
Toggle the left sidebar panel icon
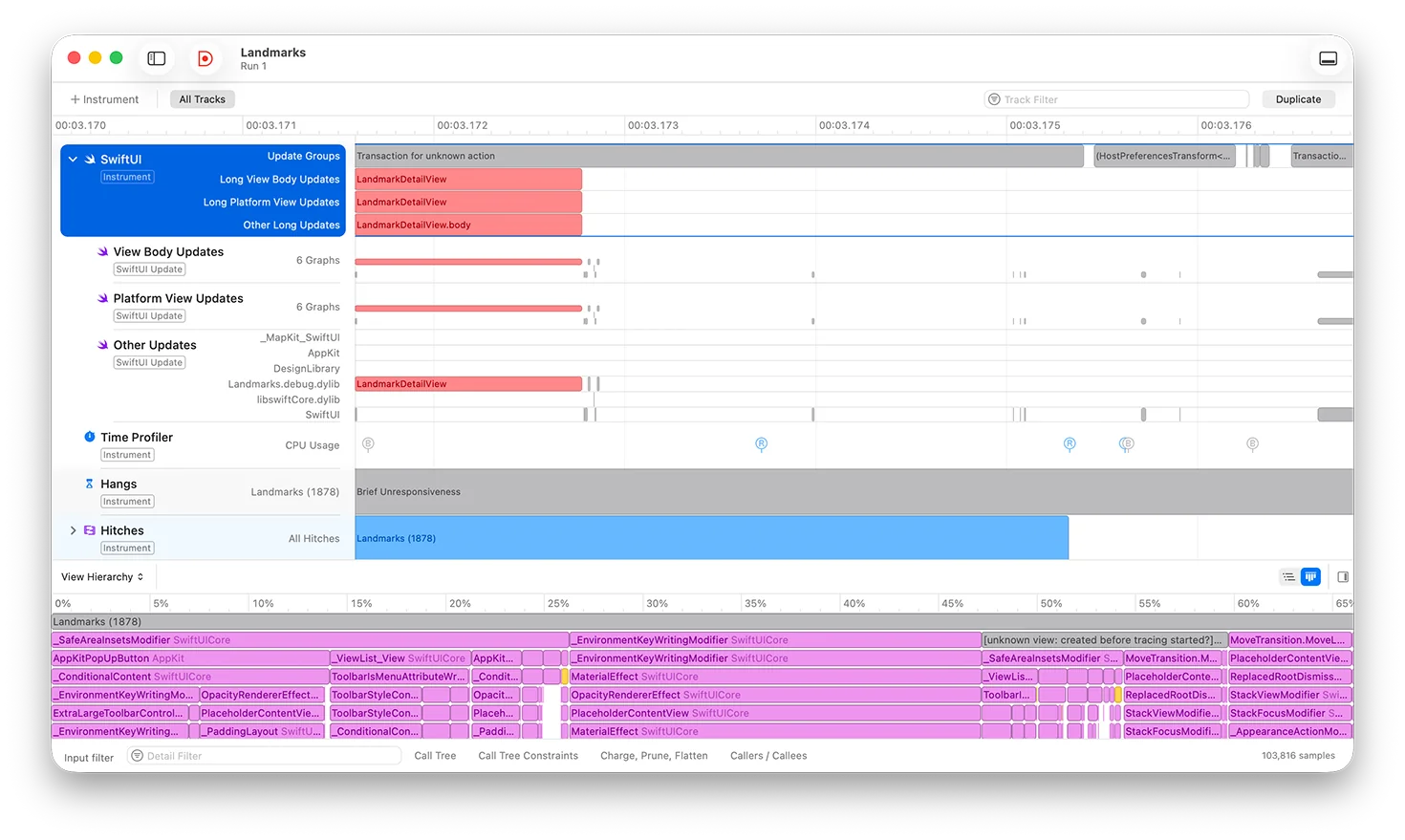tap(157, 58)
